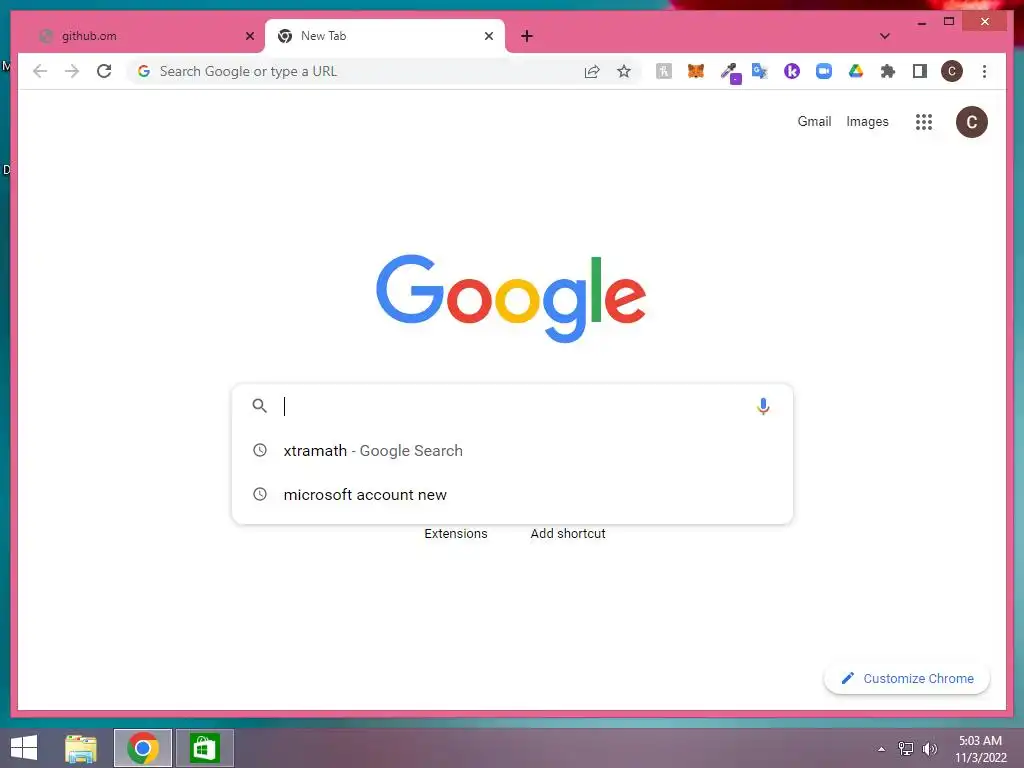This screenshot has height=768, width=1024.
Task: Bookmark this tab with the star icon
Action: coord(624,71)
